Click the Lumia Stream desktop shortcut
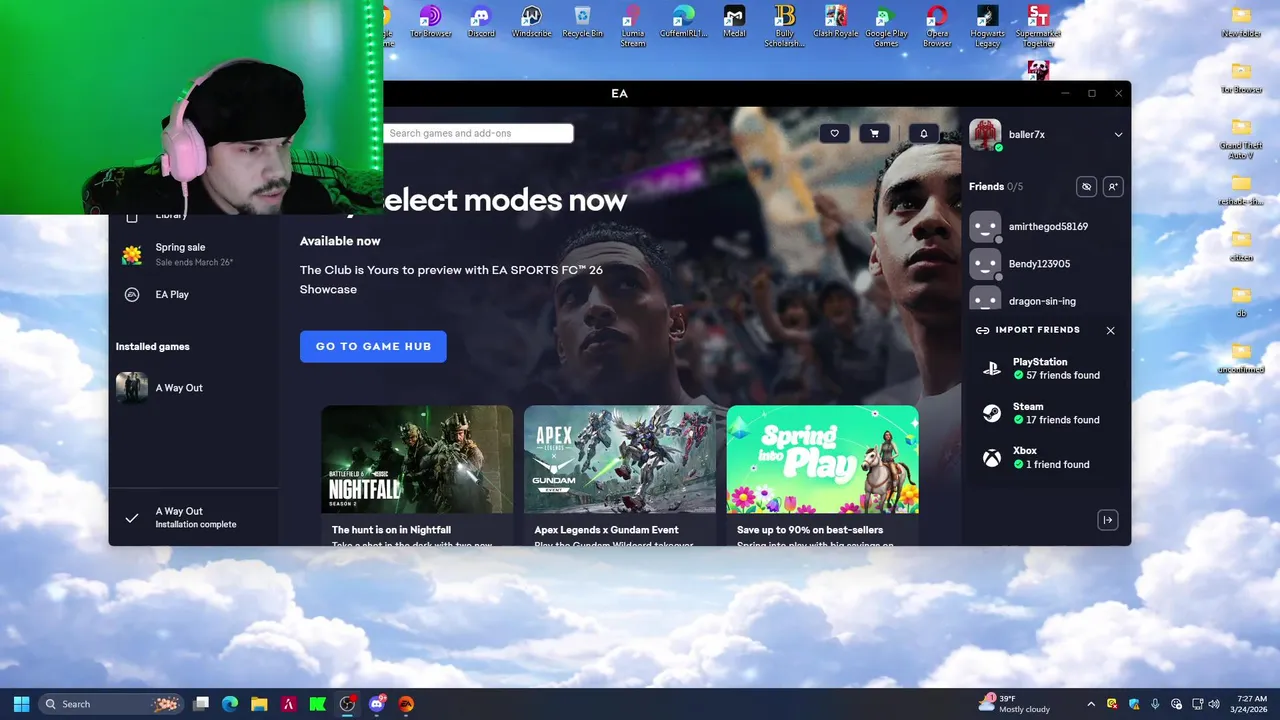Viewport: 1280px width, 720px height. [x=633, y=27]
